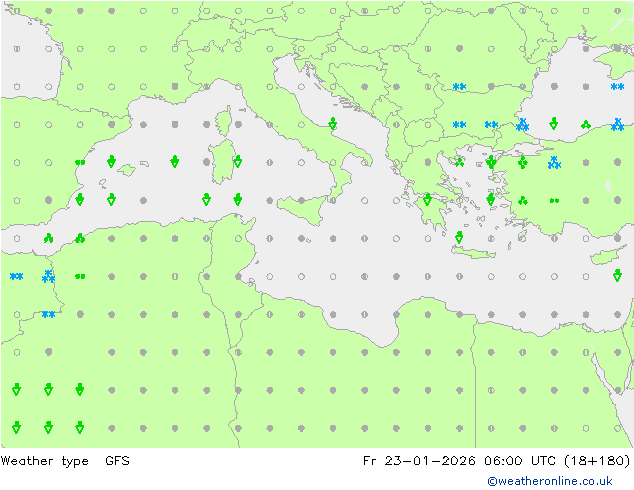The image size is (634, 490).
Task: Click the 'GFS' model label
Action: (x=117, y=460)
